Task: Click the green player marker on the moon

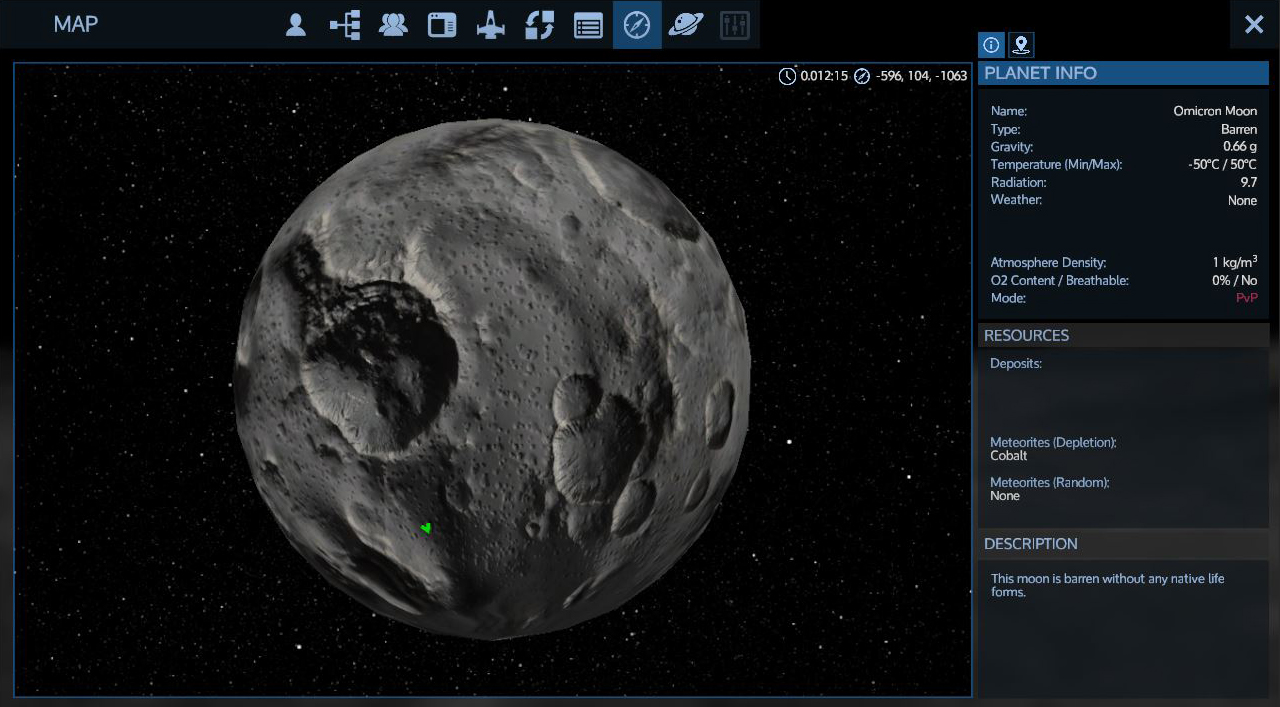Action: pyautogui.click(x=426, y=528)
